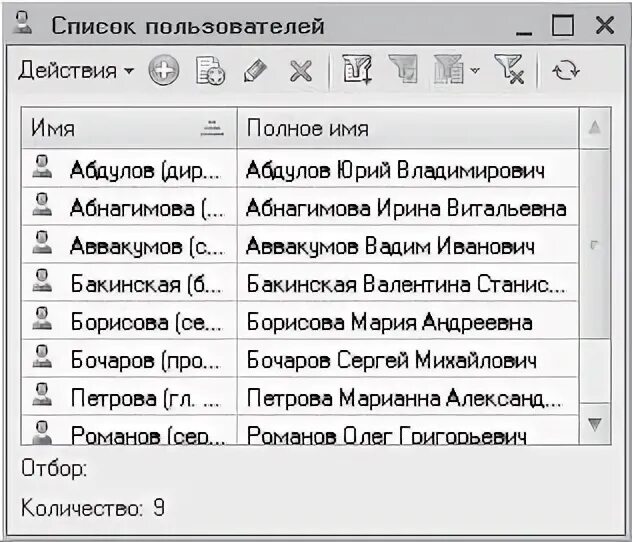Click the X delete user icon
This screenshot has height=542, width=632.
point(301,71)
